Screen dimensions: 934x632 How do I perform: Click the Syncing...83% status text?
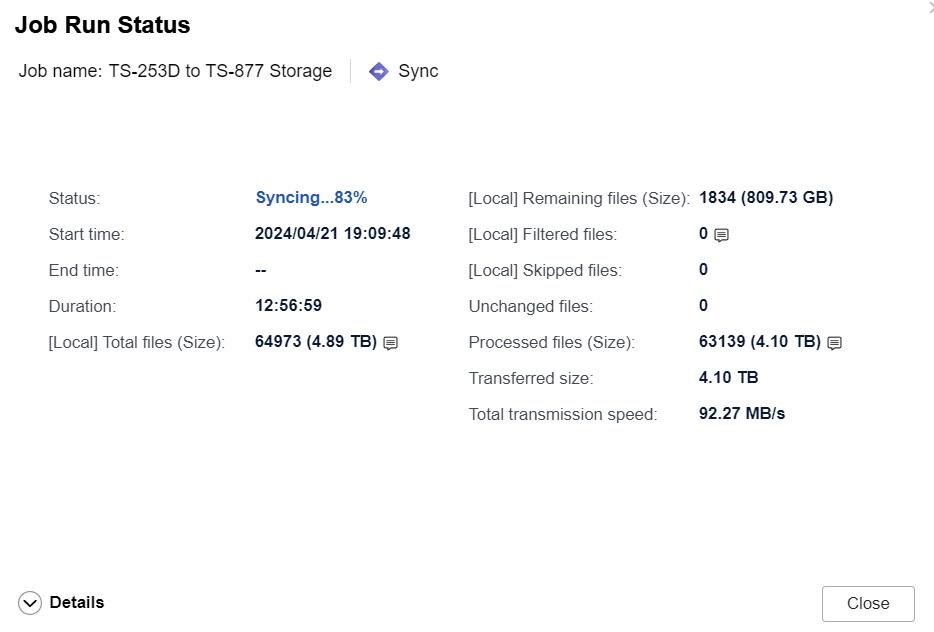click(311, 197)
